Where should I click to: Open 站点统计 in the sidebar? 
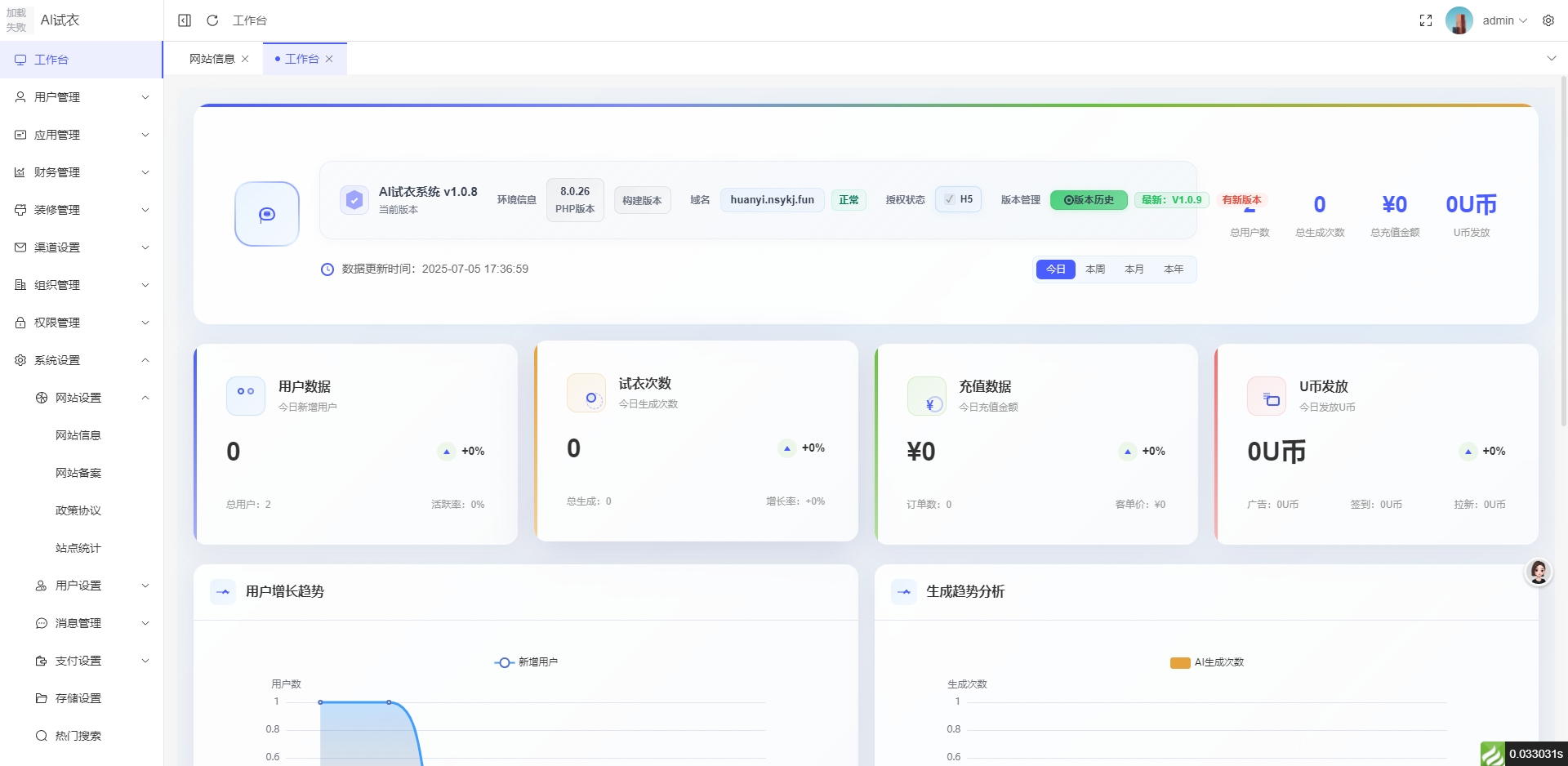78,548
